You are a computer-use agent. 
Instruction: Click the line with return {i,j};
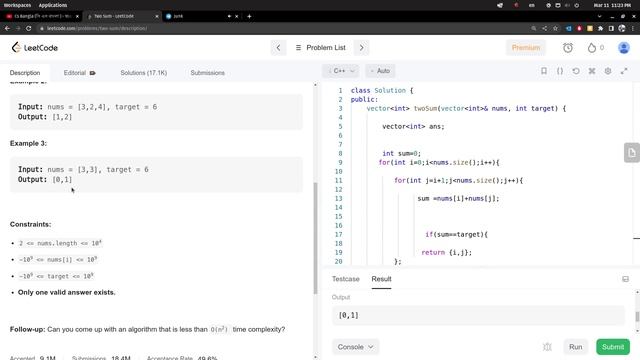pyautogui.click(x=447, y=253)
